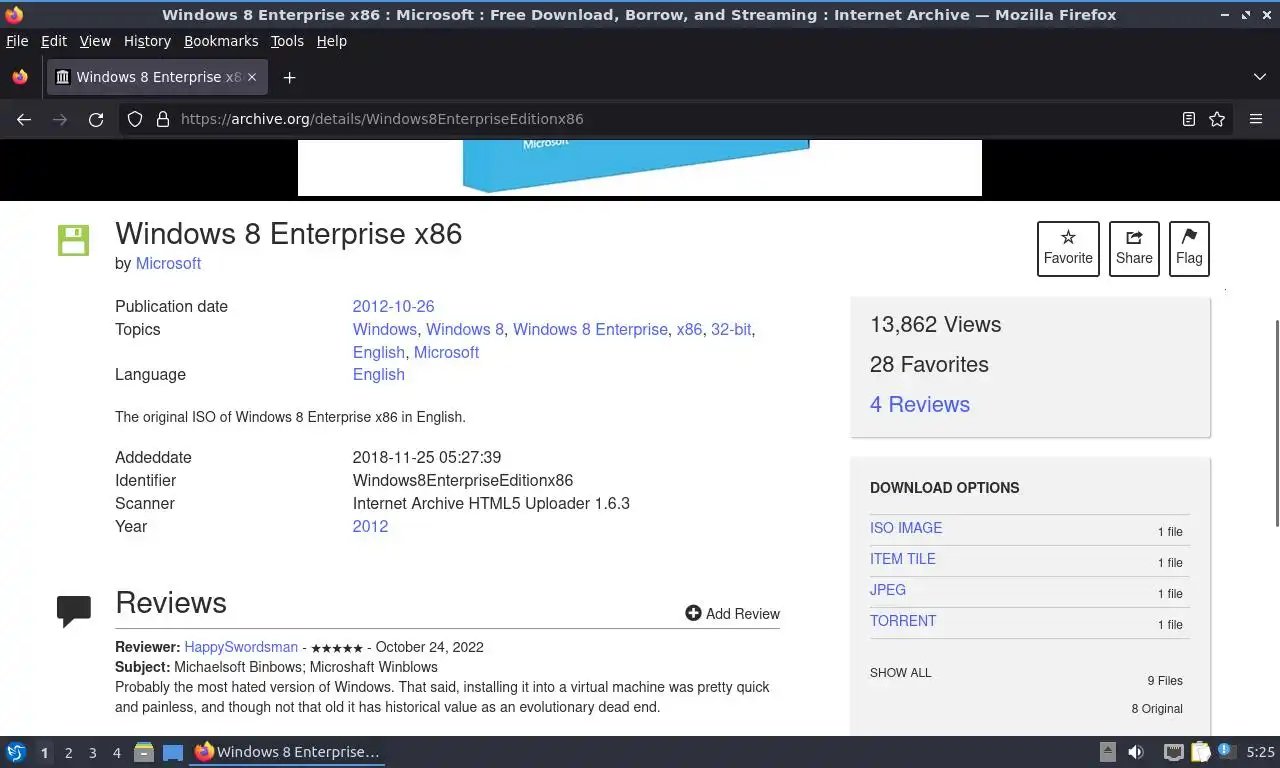The image size is (1280, 768).
Task: Click the Firefox View icon in tab bar
Action: coord(20,77)
